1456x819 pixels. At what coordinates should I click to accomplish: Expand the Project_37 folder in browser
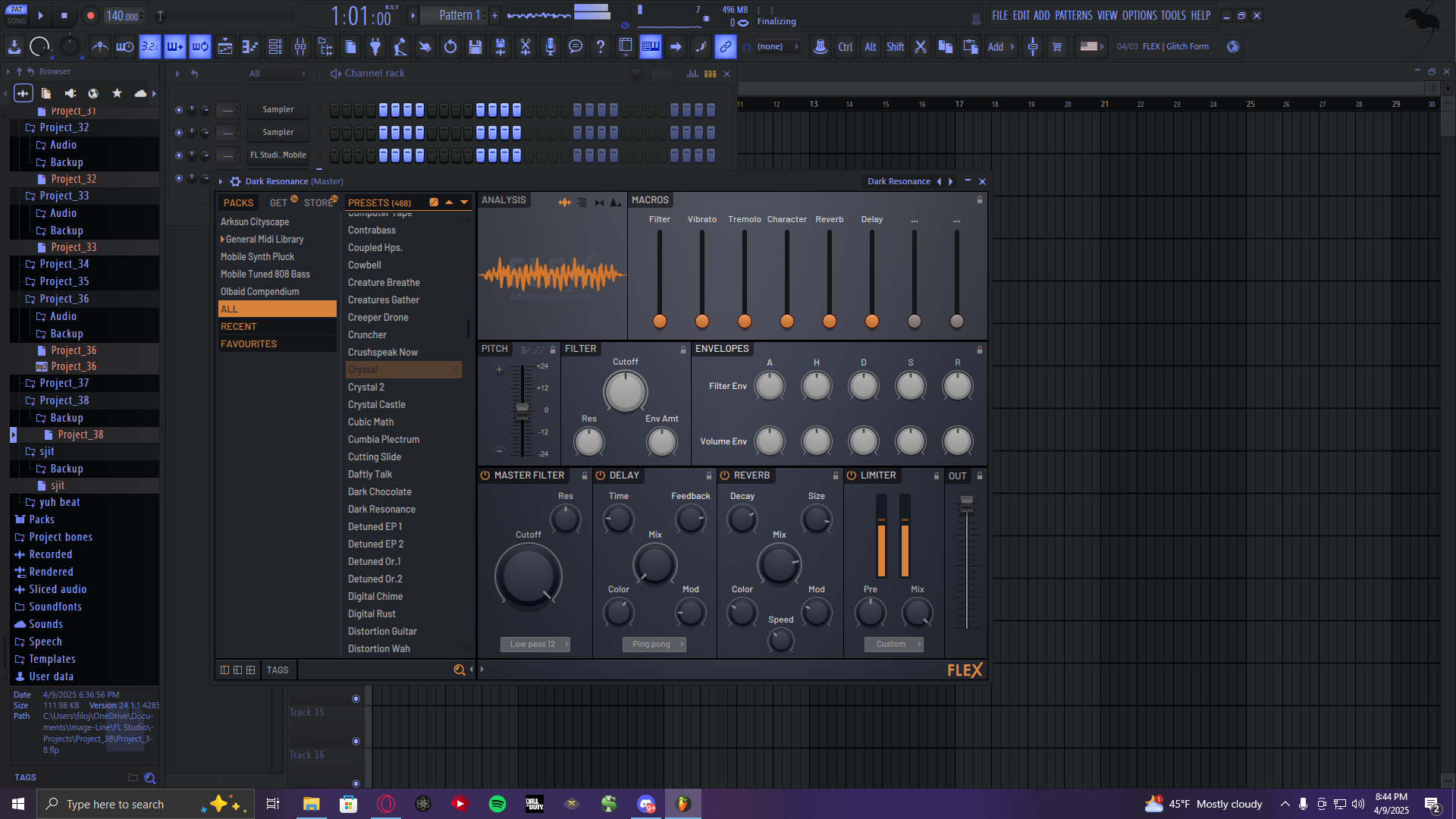click(64, 383)
